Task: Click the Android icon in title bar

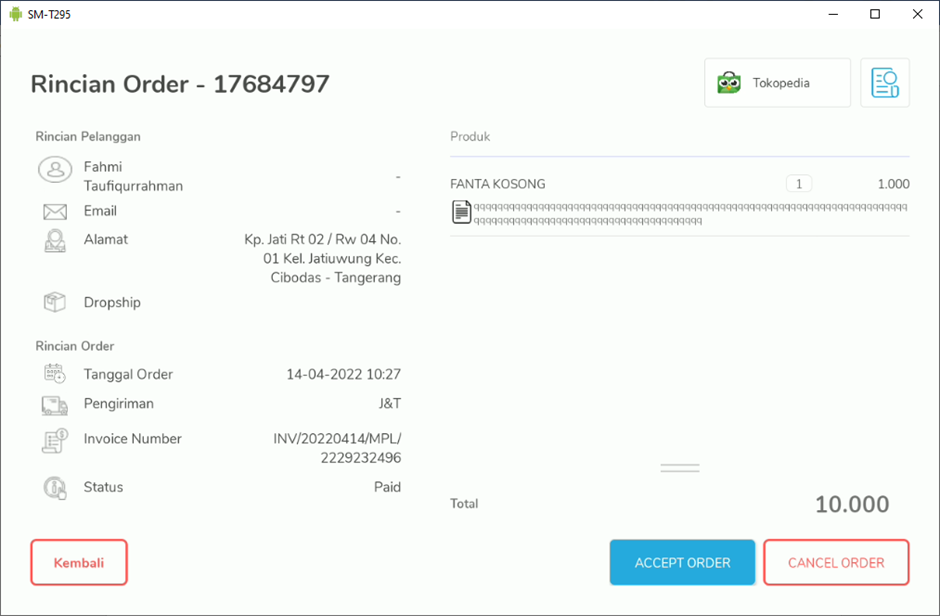Action: (x=15, y=14)
